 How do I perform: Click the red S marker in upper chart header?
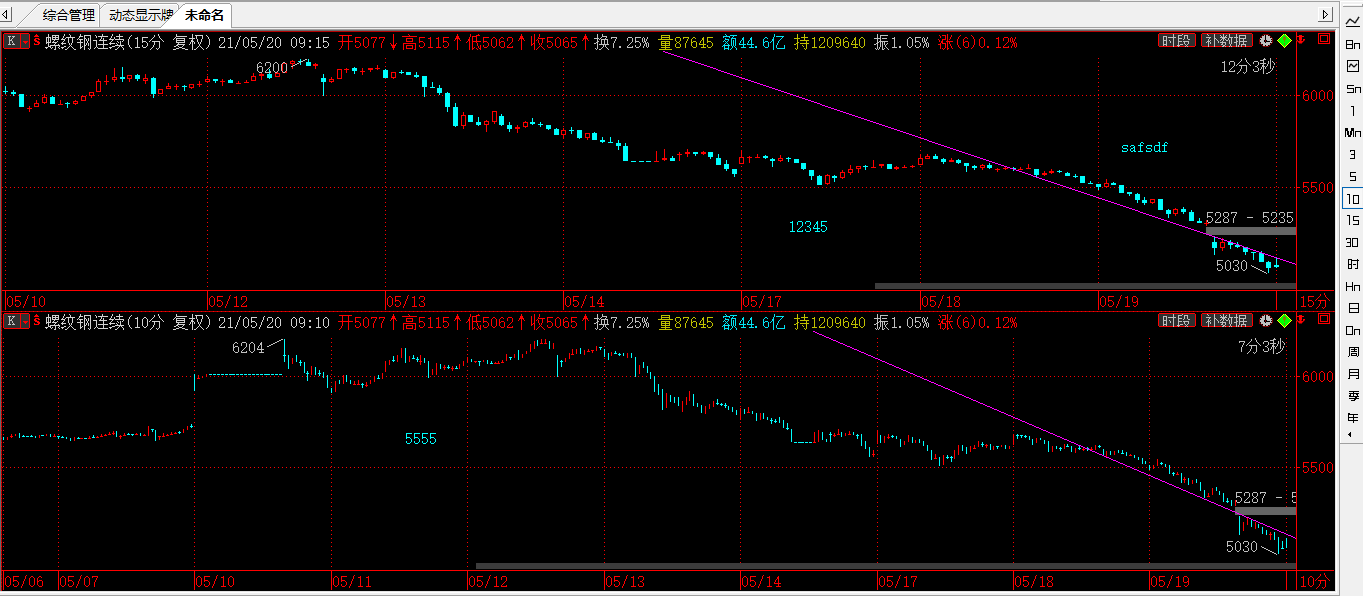click(x=37, y=41)
